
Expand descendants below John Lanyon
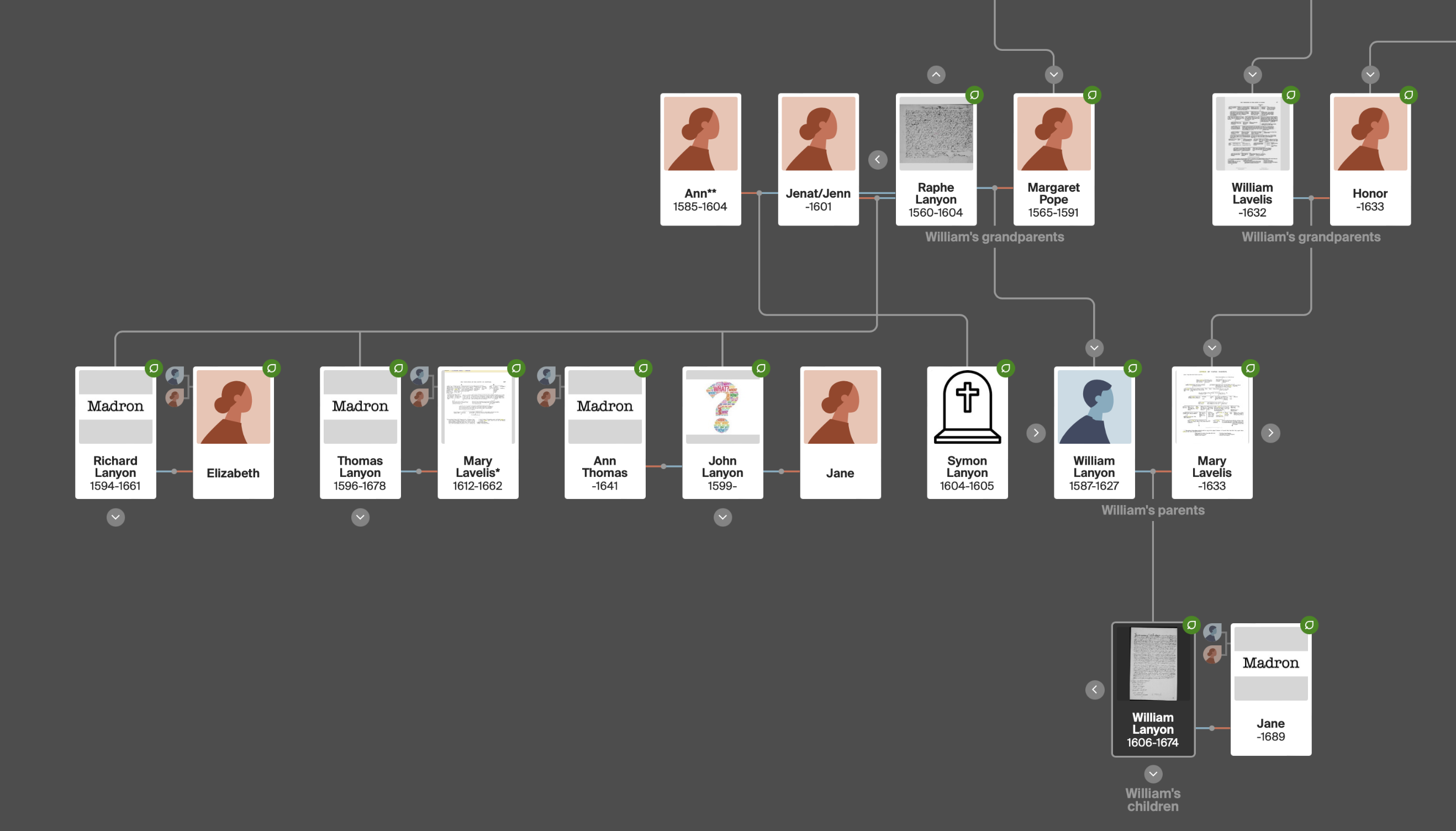point(722,517)
